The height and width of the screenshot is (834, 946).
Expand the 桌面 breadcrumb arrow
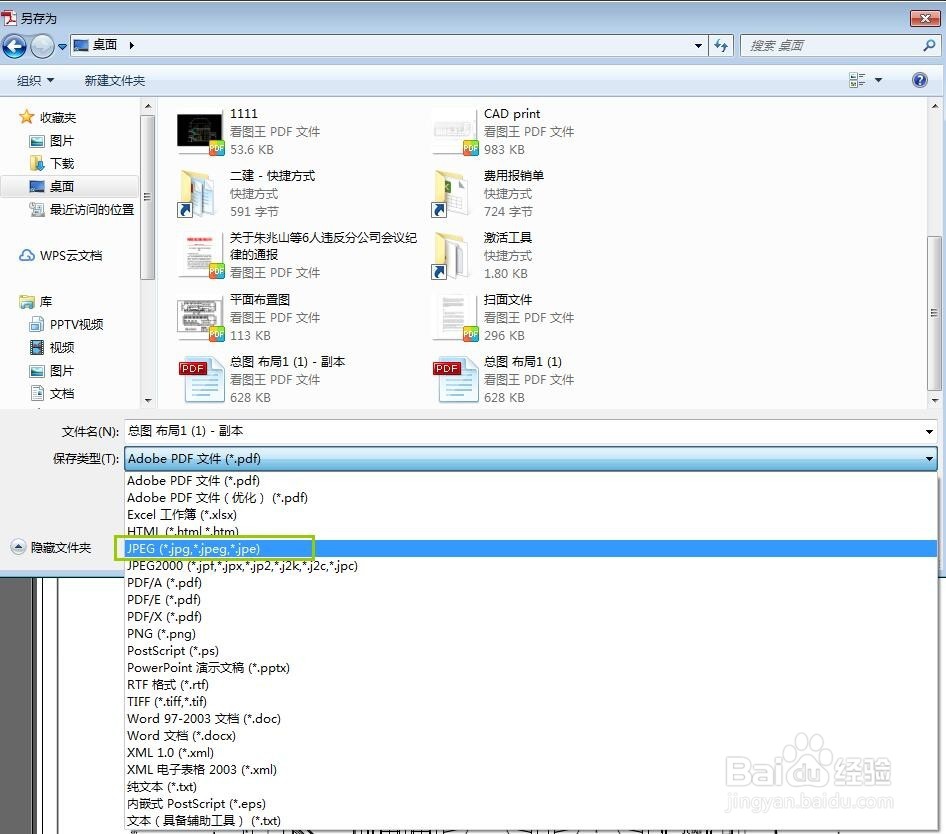pyautogui.click(x=132, y=45)
